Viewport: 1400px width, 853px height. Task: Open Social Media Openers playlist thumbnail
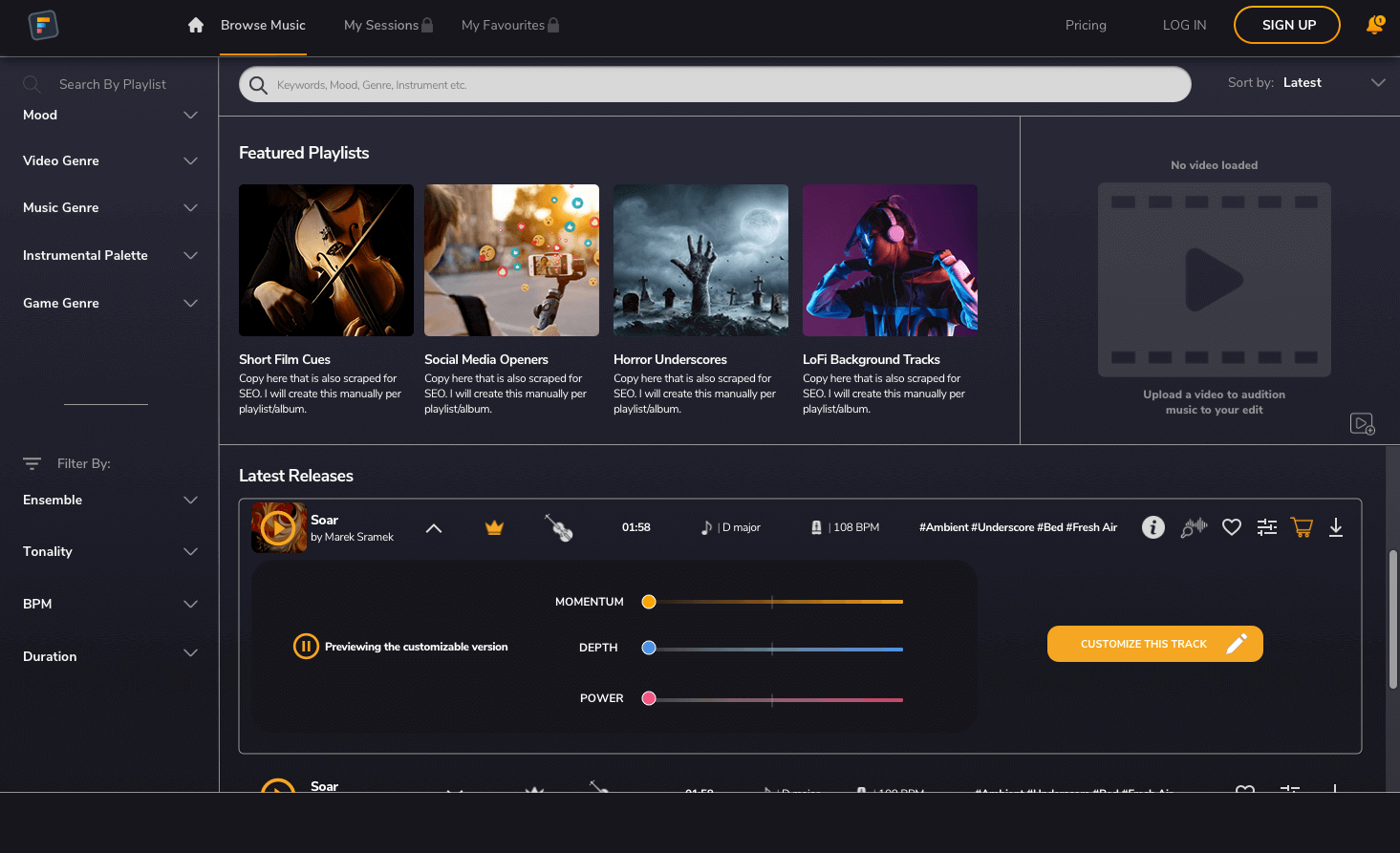pos(511,260)
